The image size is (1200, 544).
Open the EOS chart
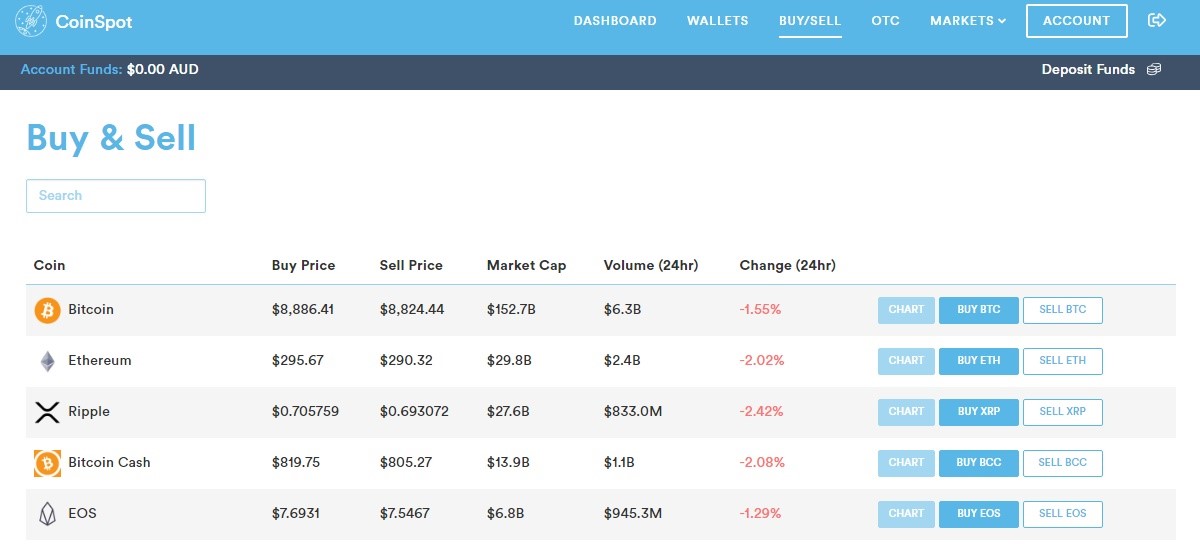(906, 514)
